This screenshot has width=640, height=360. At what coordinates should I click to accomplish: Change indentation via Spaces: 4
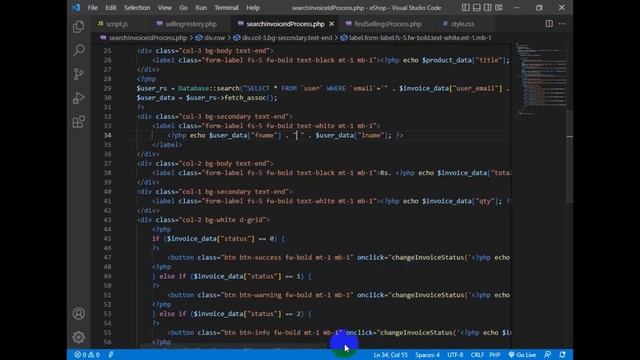pos(427,355)
